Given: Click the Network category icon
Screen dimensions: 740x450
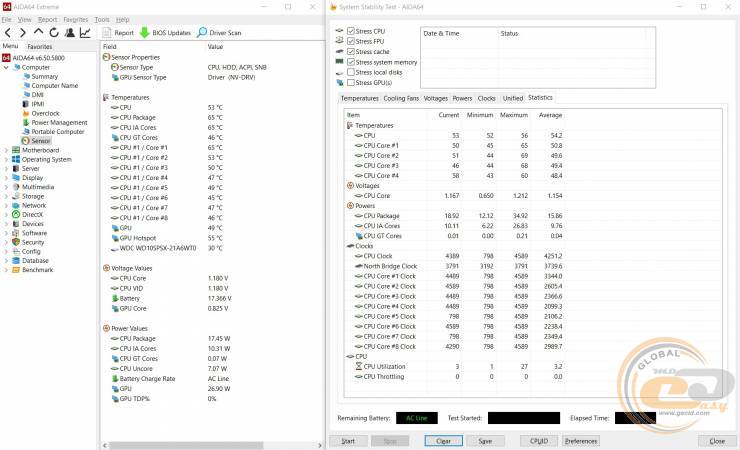Looking at the screenshot, I should [16, 205].
